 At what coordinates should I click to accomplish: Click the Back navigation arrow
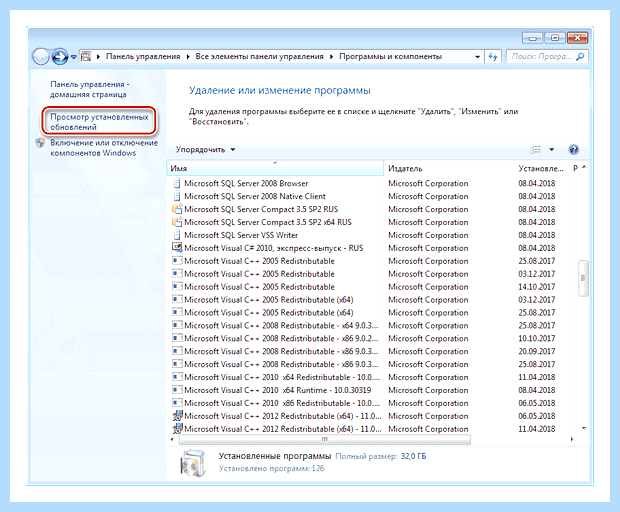coord(40,57)
